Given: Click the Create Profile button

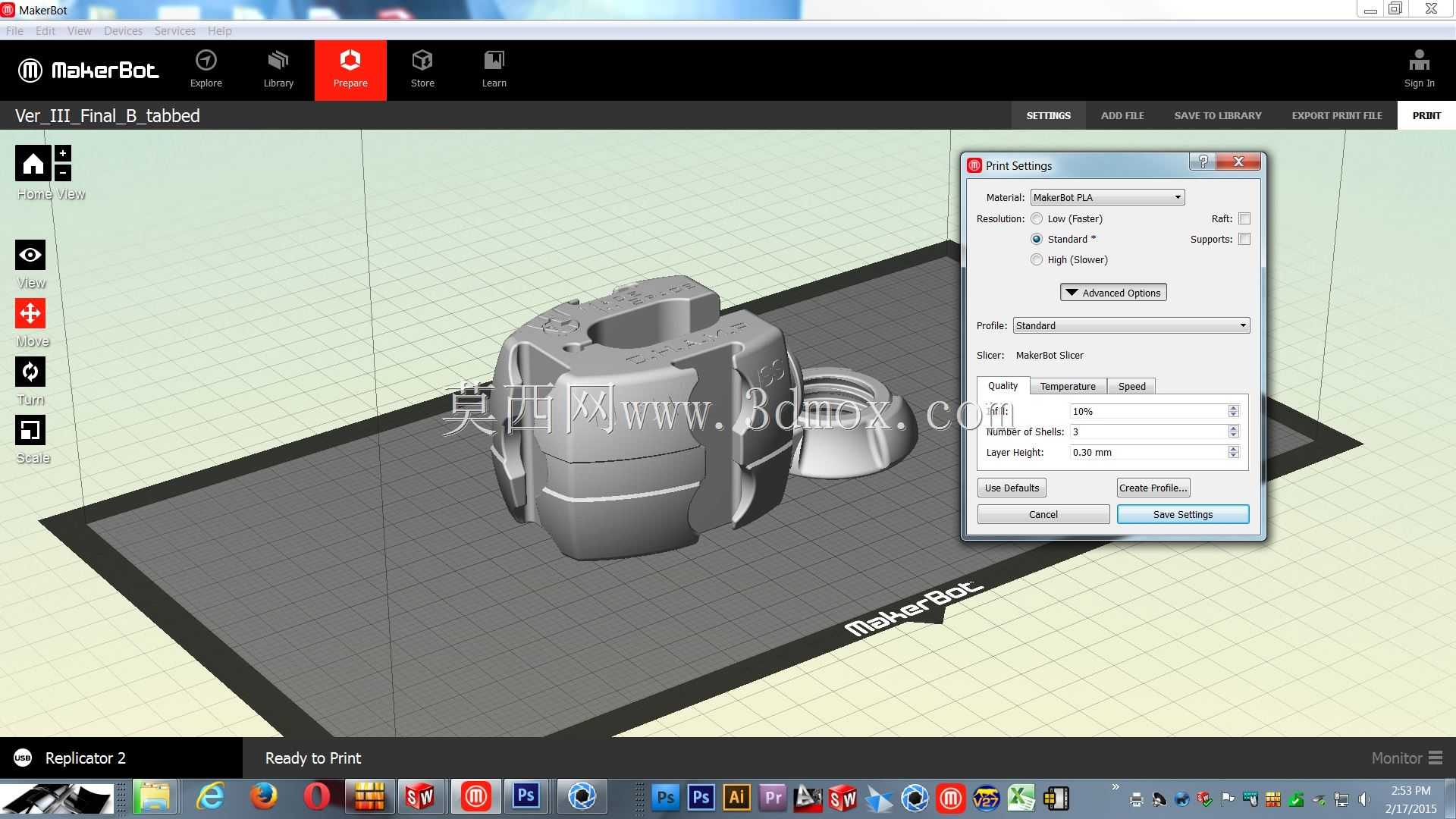Looking at the screenshot, I should [x=1153, y=488].
